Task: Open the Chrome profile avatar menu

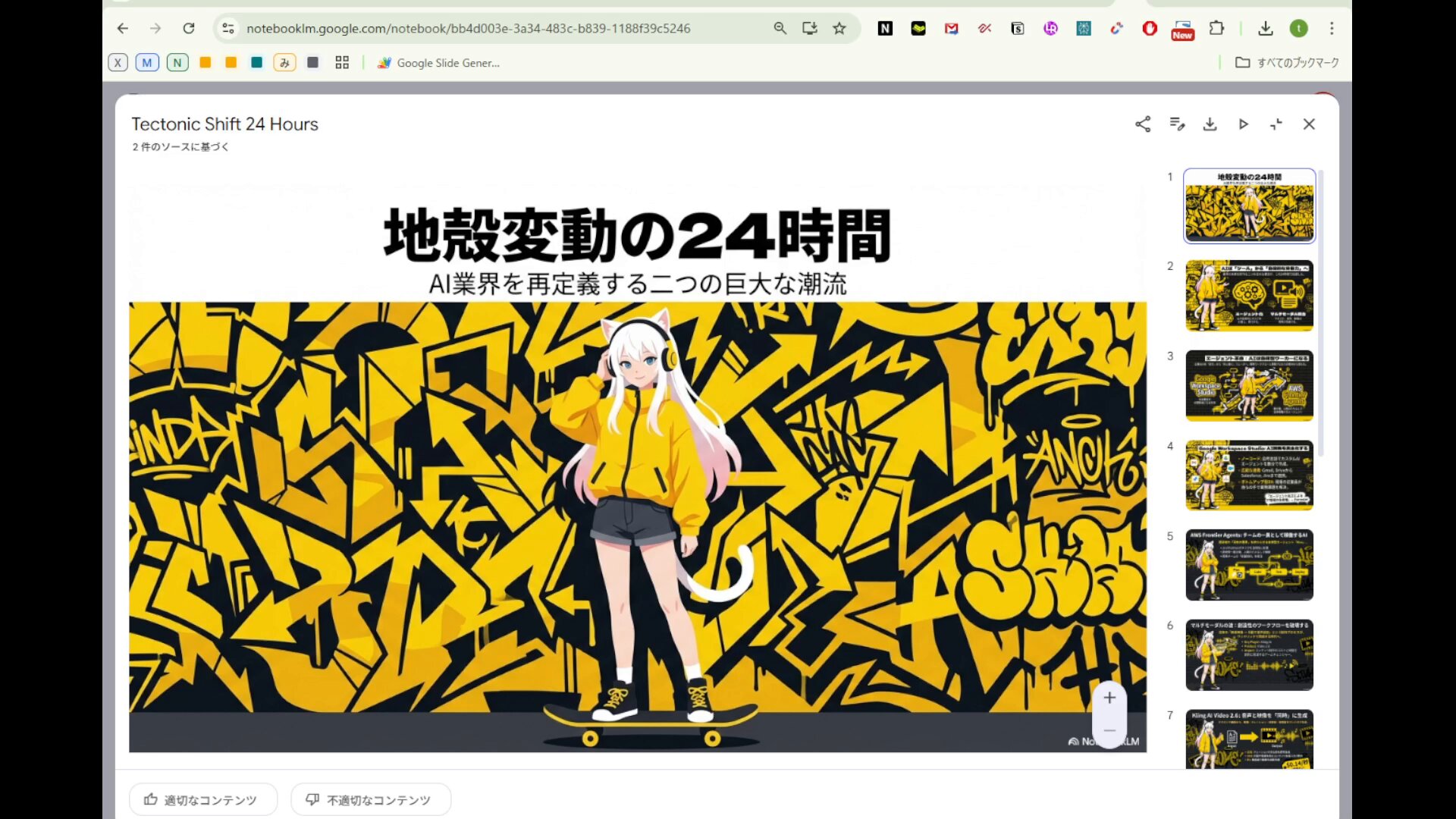Action: point(1300,28)
